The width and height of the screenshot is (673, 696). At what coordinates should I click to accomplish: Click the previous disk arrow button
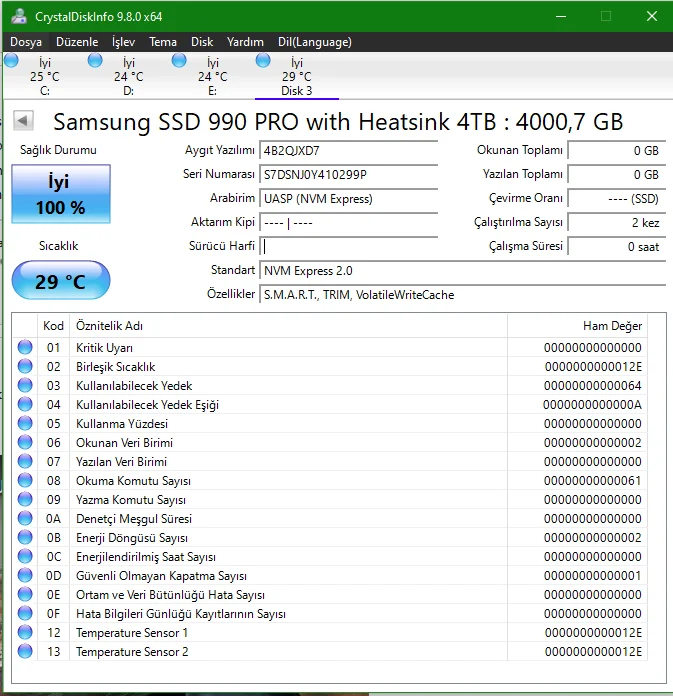[x=23, y=121]
